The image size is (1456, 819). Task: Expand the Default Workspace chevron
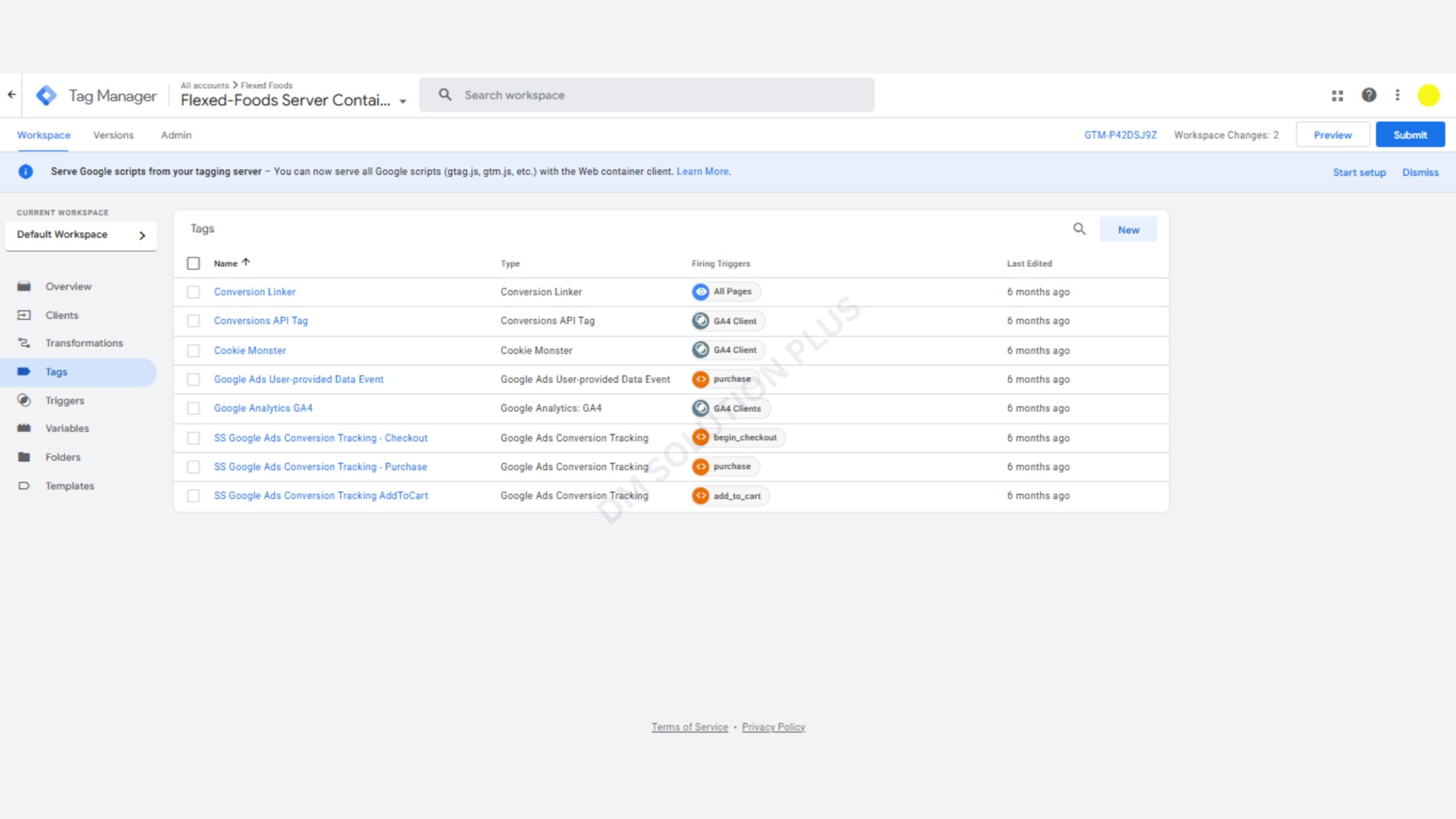pos(142,235)
